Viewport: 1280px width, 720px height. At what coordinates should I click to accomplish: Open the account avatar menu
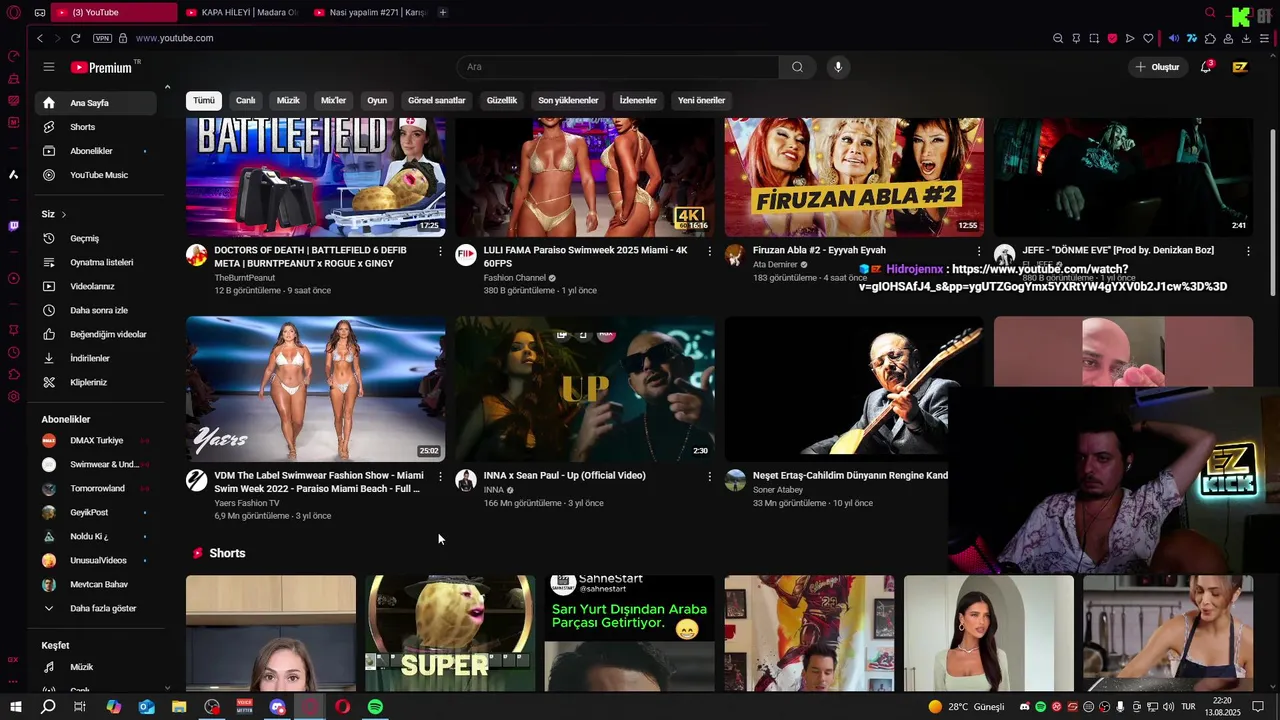1240,67
